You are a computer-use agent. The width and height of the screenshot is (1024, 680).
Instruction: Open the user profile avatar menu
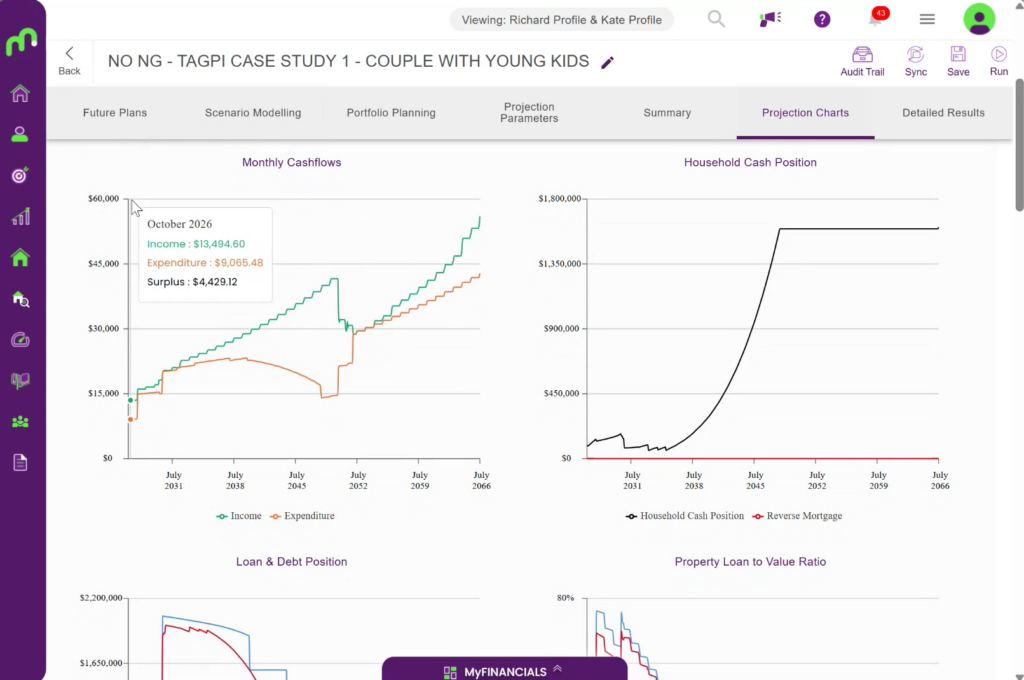click(x=979, y=19)
